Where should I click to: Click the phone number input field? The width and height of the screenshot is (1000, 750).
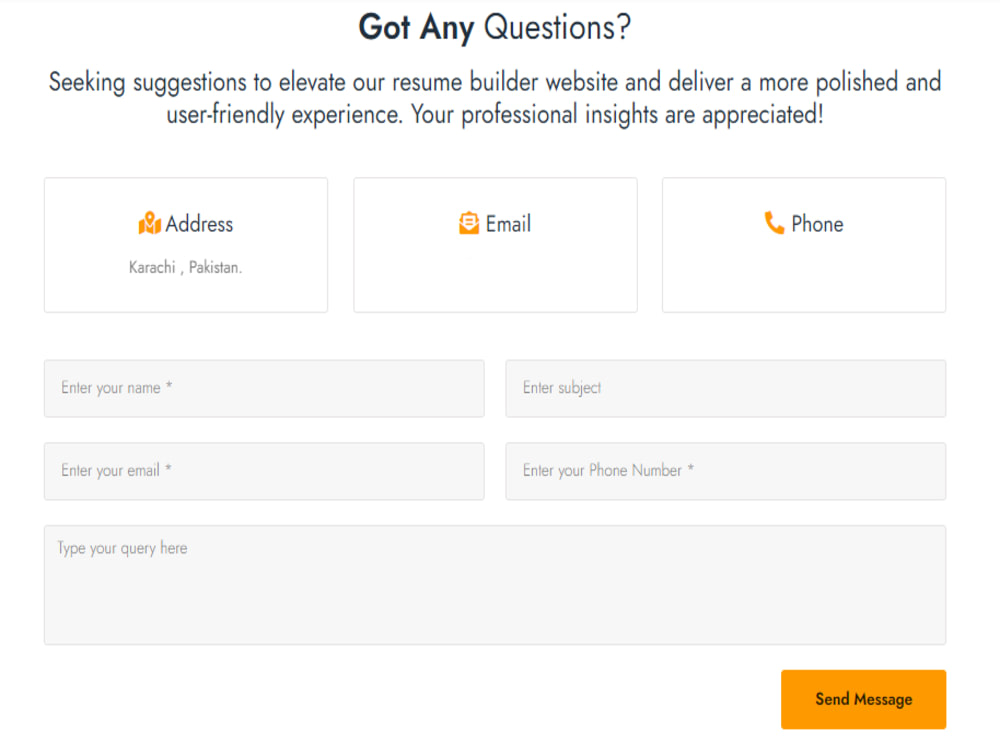[725, 470]
